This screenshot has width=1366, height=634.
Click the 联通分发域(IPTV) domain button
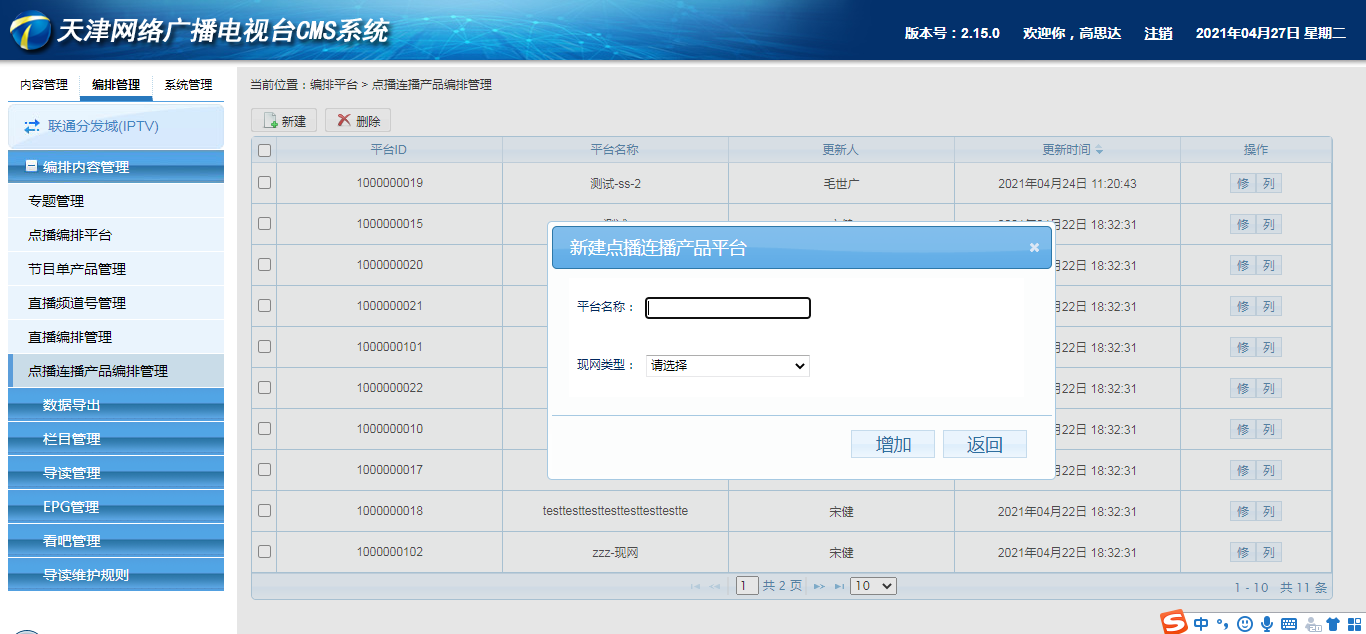click(116, 127)
